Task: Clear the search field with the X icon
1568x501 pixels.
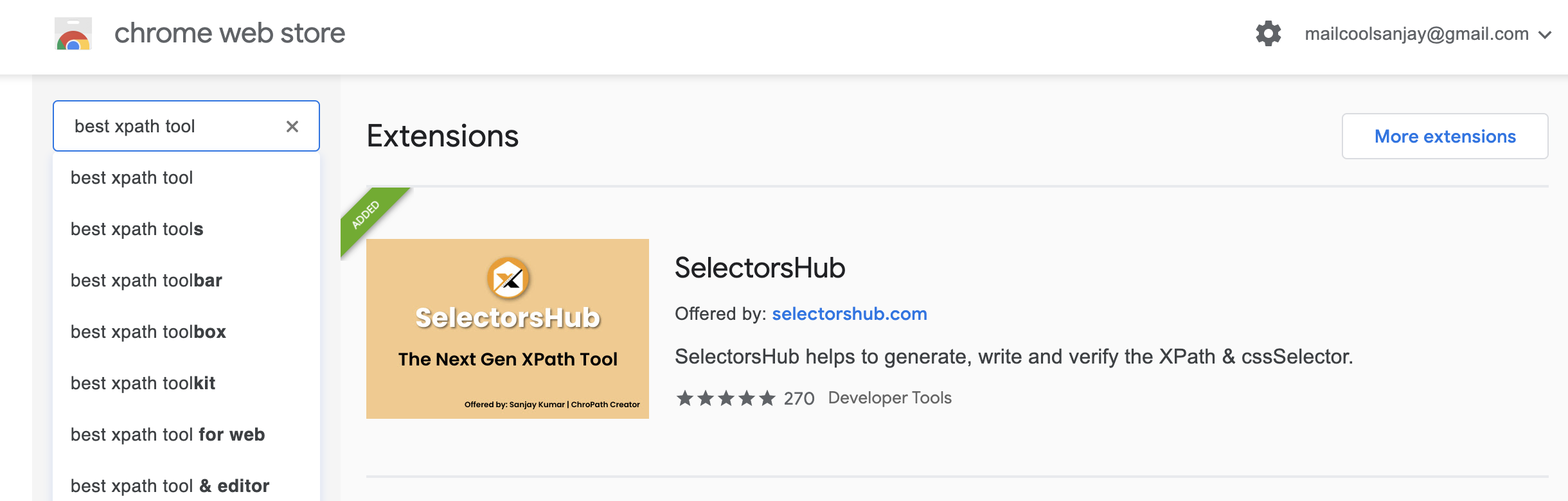Action: (x=293, y=126)
